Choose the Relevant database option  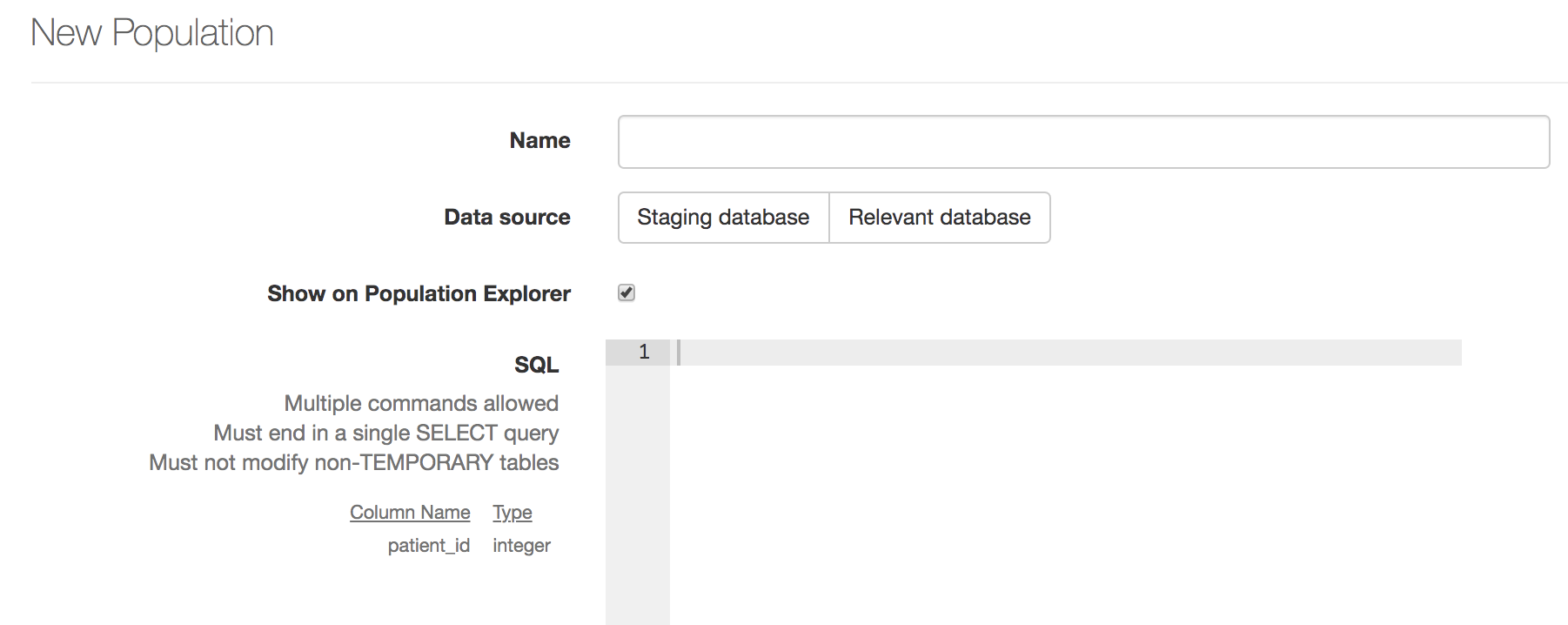(940, 218)
